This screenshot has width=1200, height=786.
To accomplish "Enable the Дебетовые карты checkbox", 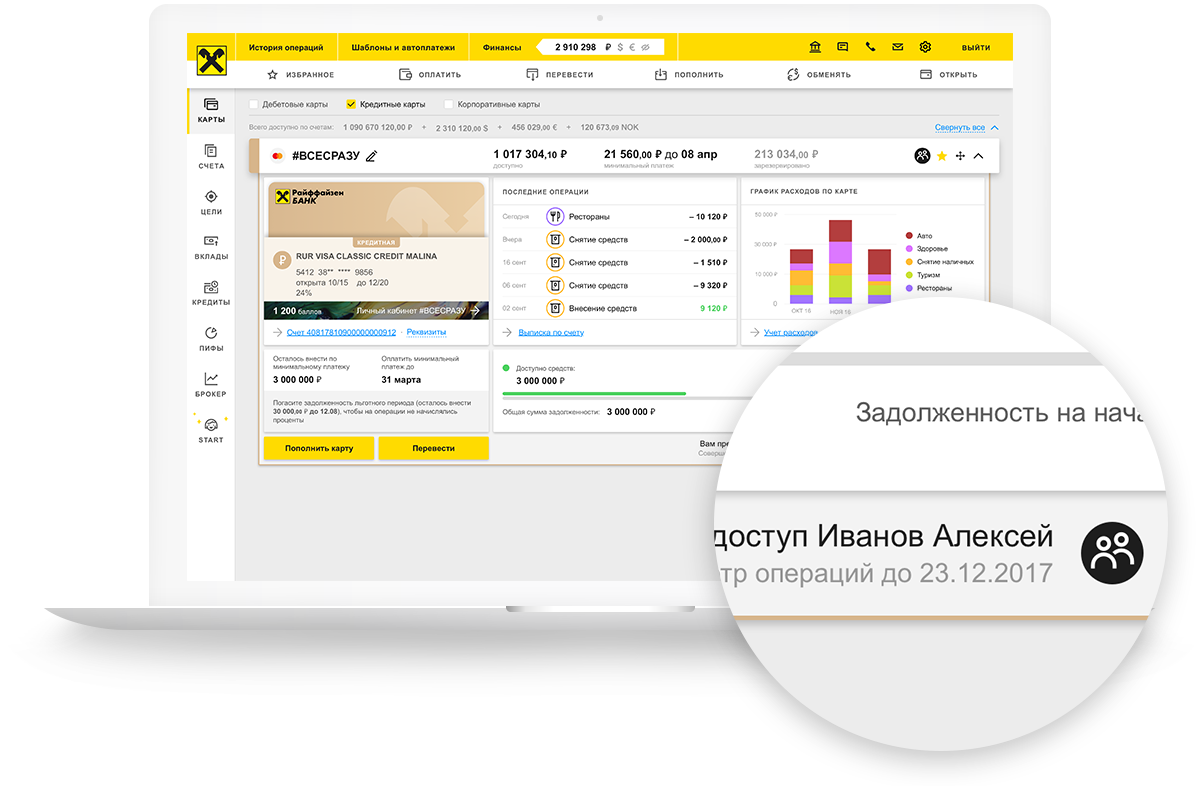I will coord(254,104).
